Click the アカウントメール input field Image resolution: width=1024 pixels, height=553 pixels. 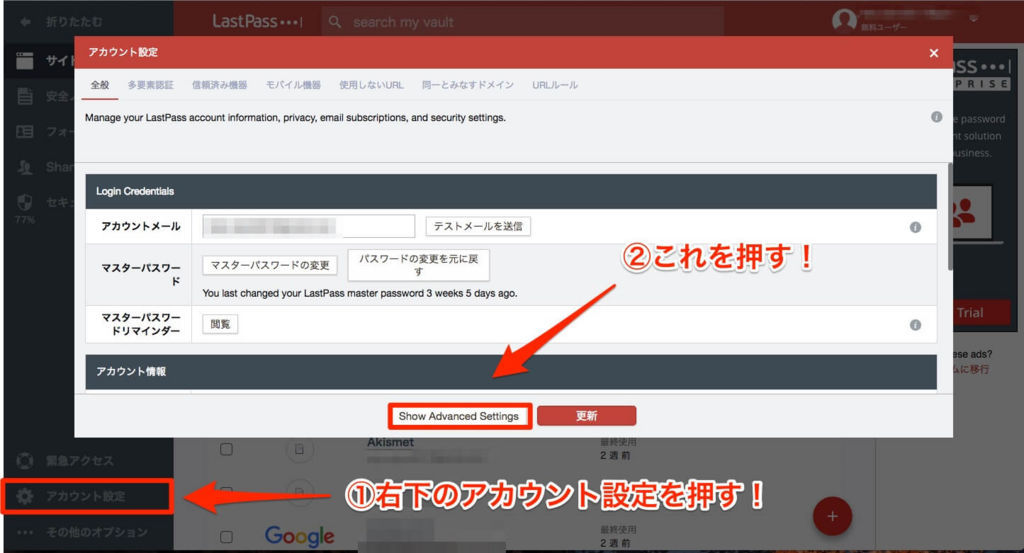(x=308, y=227)
